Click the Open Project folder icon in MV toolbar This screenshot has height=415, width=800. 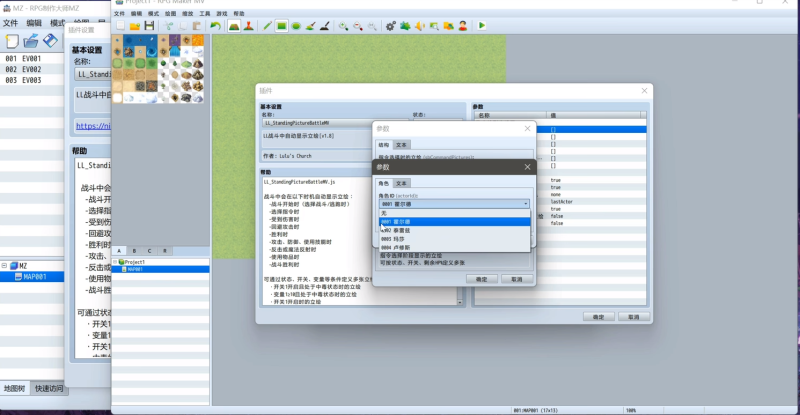pyautogui.click(x=135, y=26)
